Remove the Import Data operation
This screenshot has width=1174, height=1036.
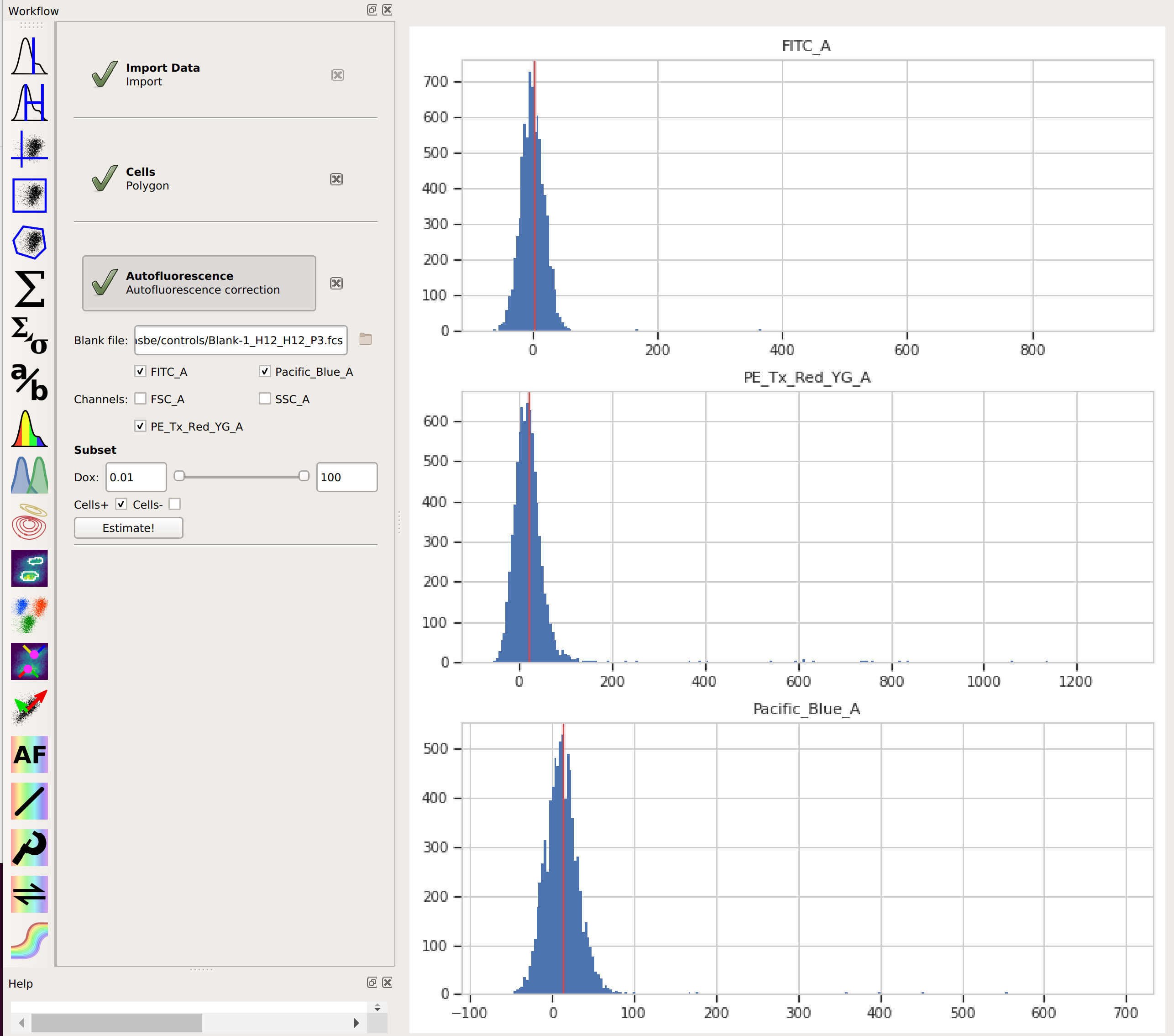(338, 75)
